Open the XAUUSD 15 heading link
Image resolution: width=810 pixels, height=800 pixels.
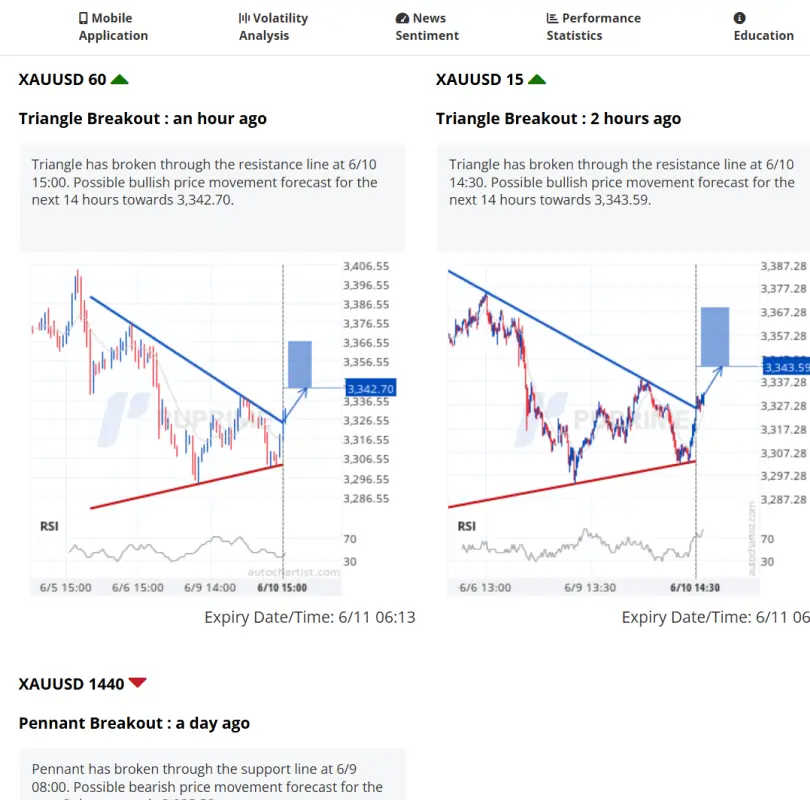(x=479, y=79)
